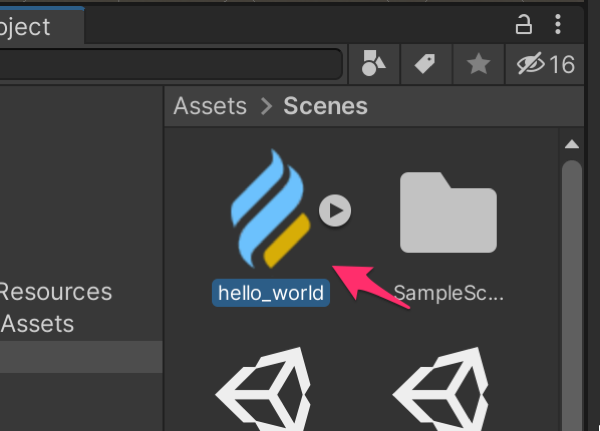This screenshot has height=431, width=600.
Task: Open the SampleScene folder icon
Action: coord(448,212)
